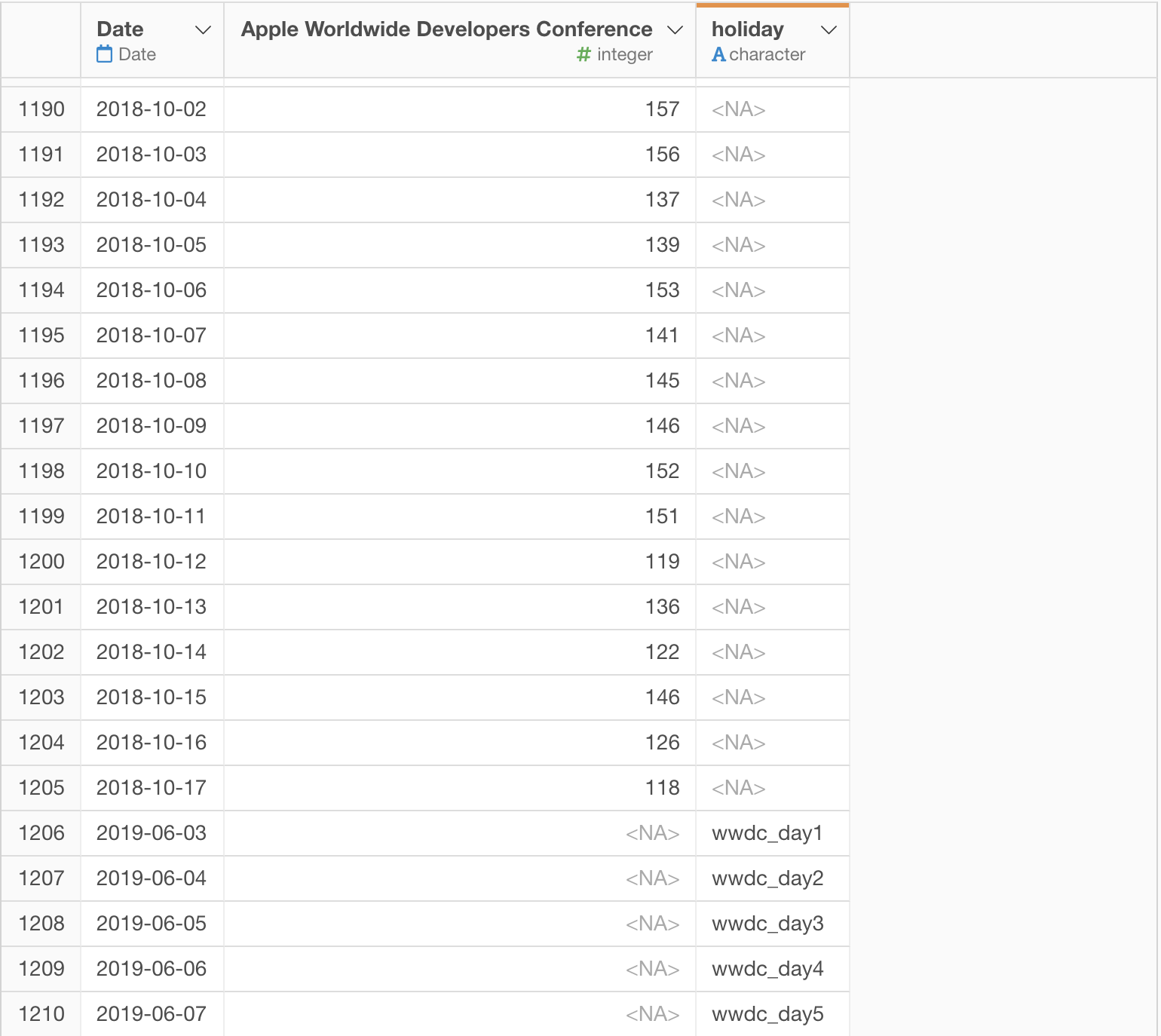The width and height of the screenshot is (1161, 1036).
Task: Click date cell 2019-06-03
Action: pyautogui.click(x=151, y=833)
